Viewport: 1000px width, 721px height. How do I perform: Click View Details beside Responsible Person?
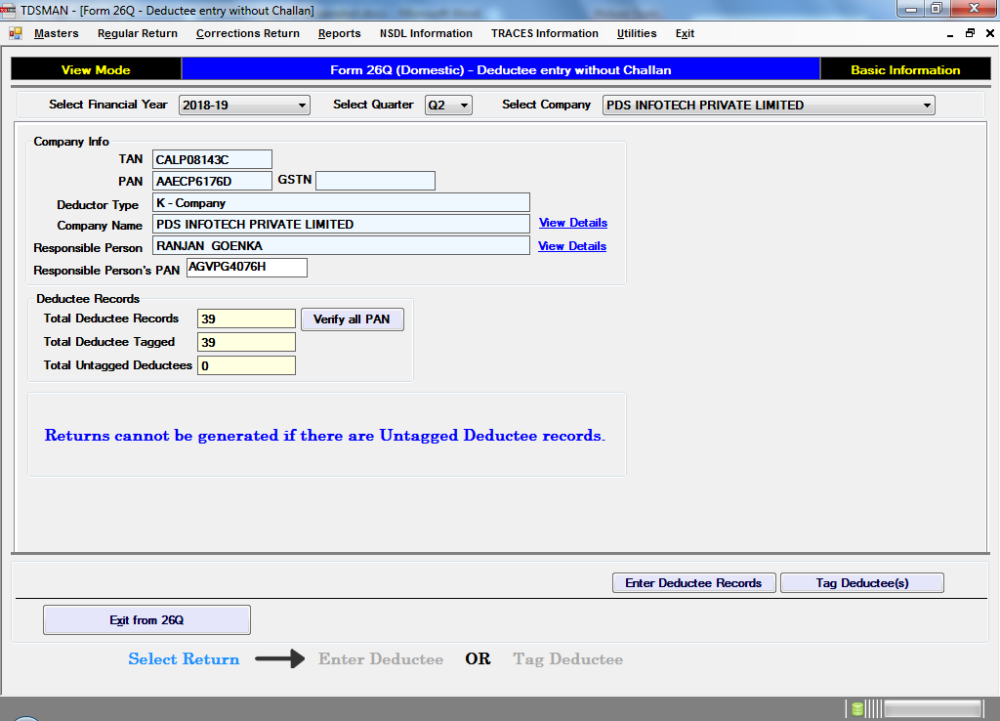pos(571,245)
